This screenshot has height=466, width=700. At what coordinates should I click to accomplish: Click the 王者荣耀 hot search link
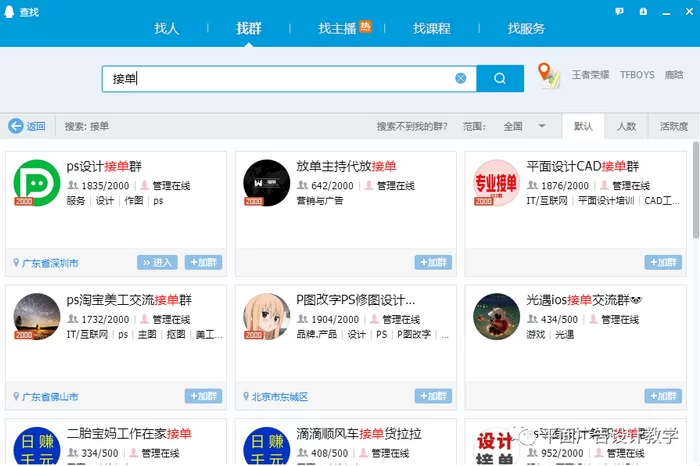590,76
